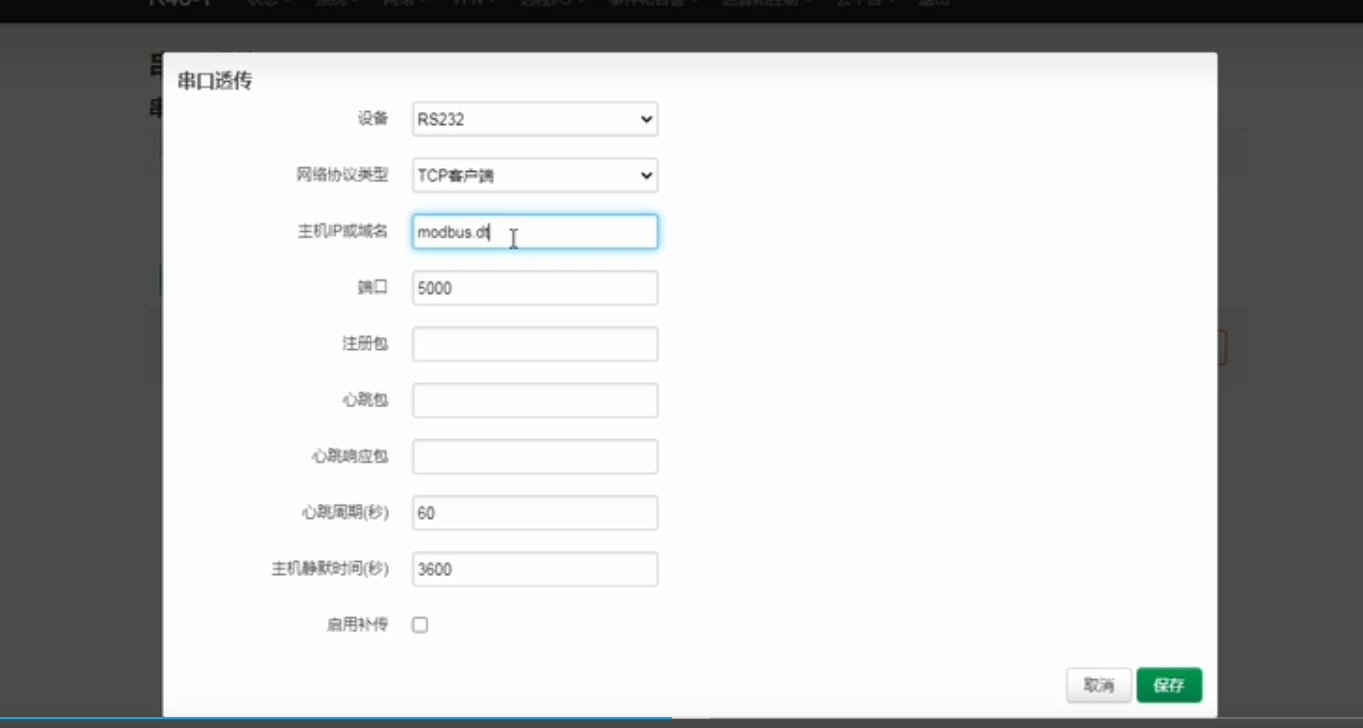Expand the 网络协议类型 dropdown showing TCP客户端

pos(534,175)
